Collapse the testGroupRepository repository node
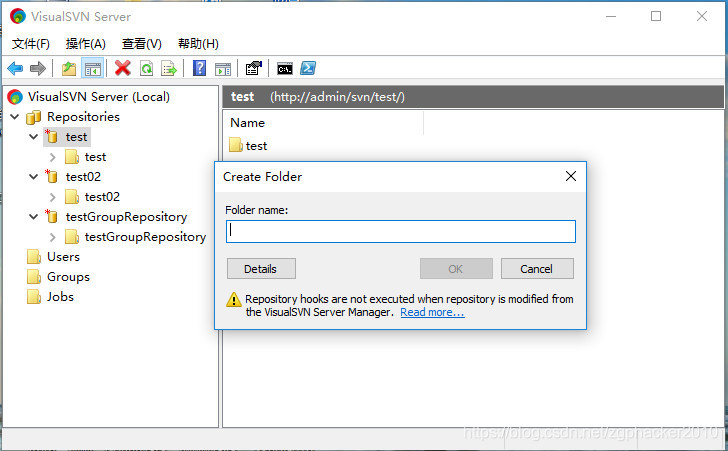 [x=33, y=216]
